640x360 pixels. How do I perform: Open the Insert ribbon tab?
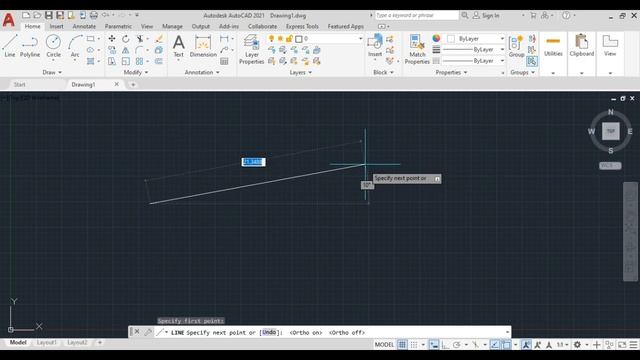(56, 26)
